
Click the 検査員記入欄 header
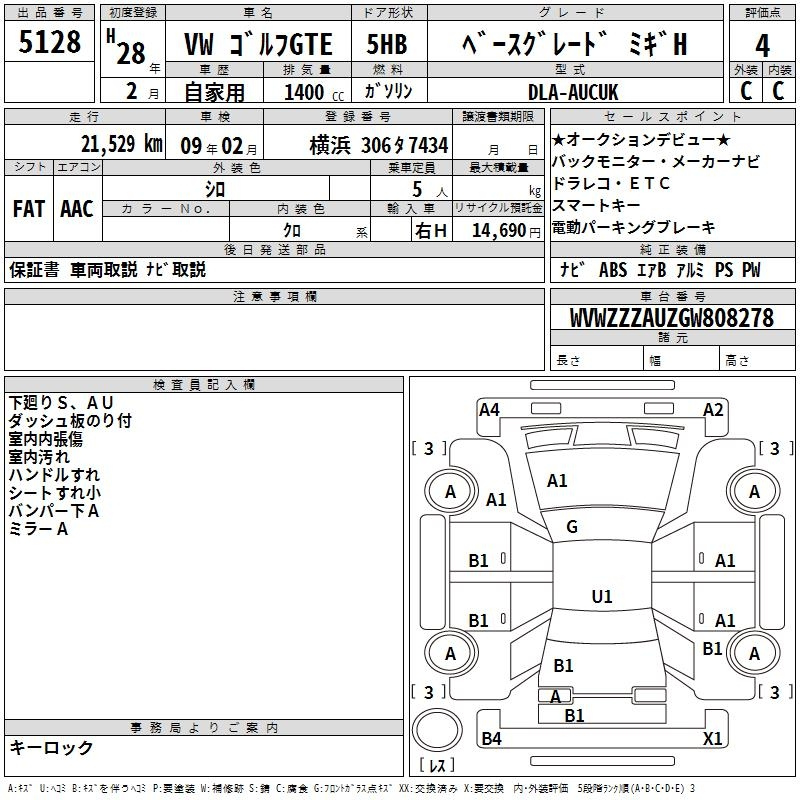click(x=204, y=385)
